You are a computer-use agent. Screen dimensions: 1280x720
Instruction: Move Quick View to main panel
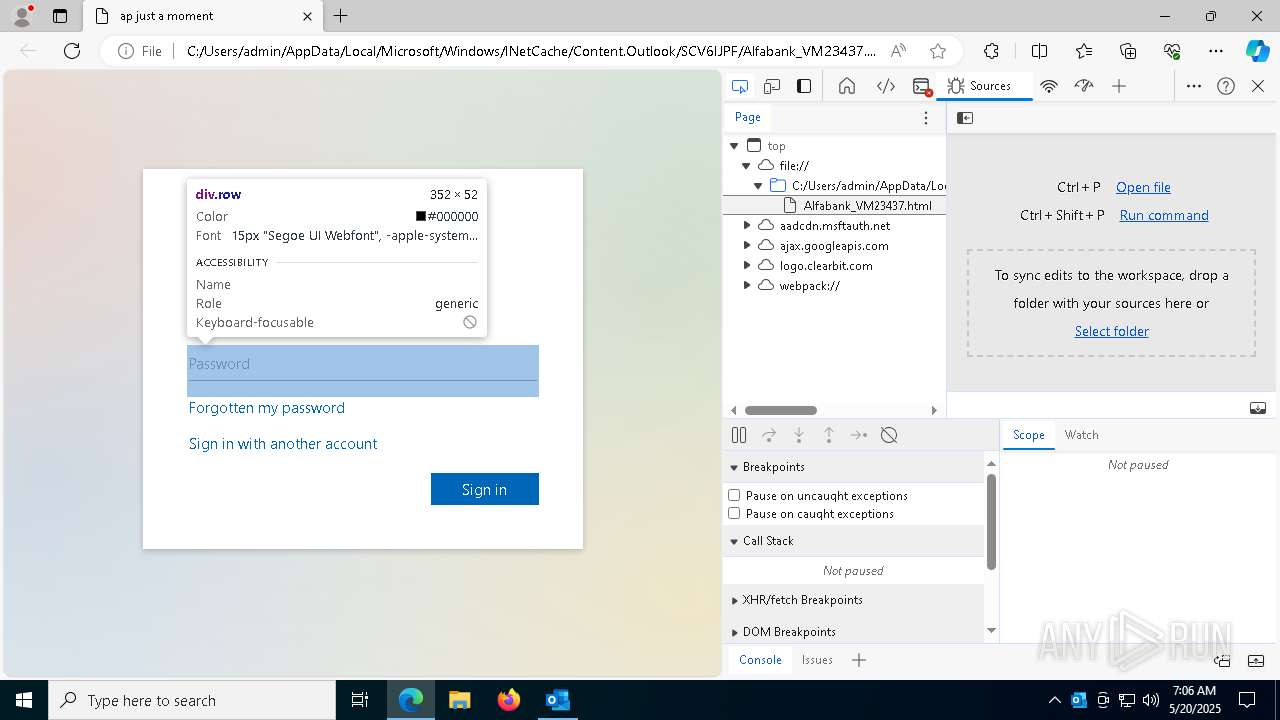[x=1222, y=660]
